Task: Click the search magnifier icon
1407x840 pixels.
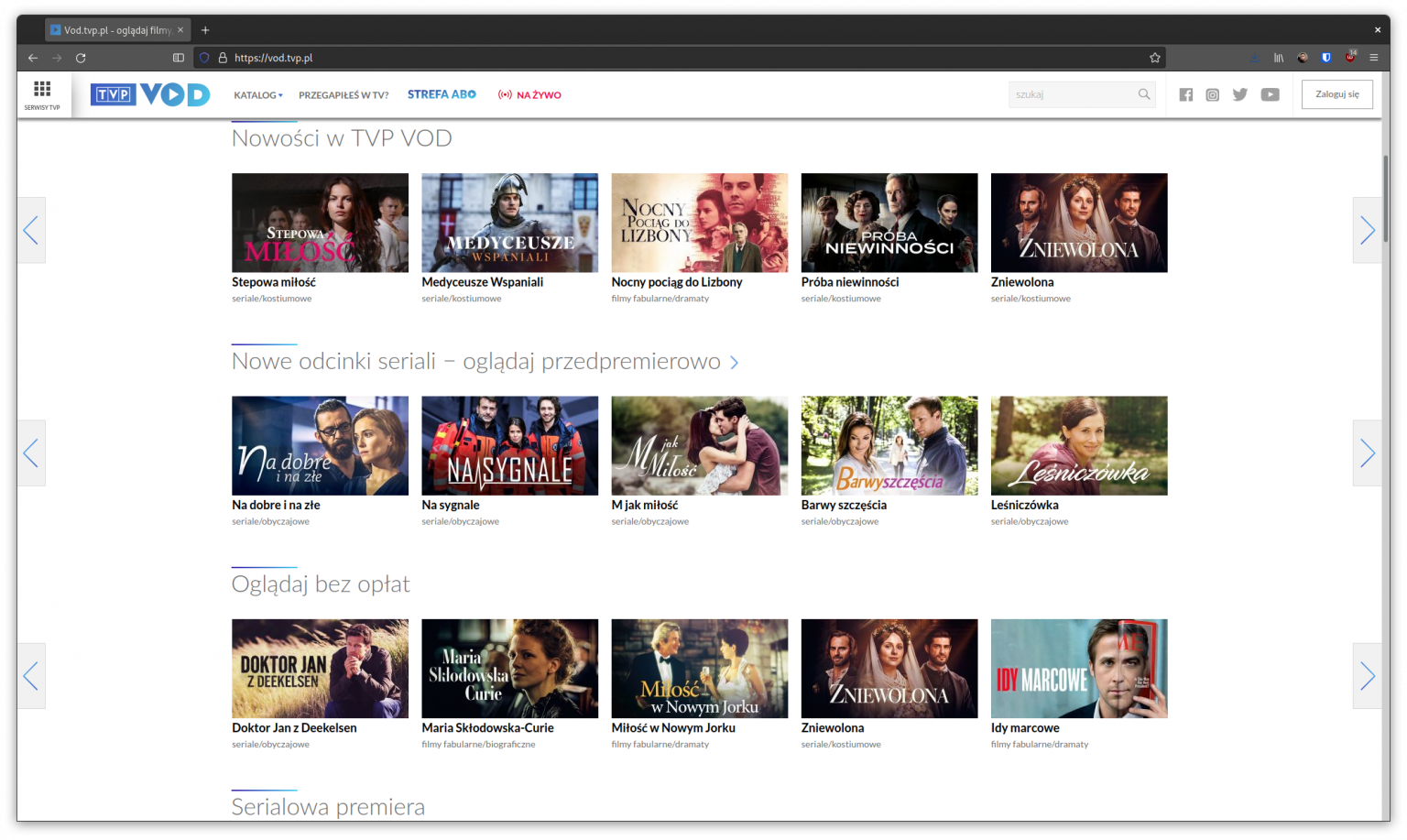Action: [x=1144, y=94]
